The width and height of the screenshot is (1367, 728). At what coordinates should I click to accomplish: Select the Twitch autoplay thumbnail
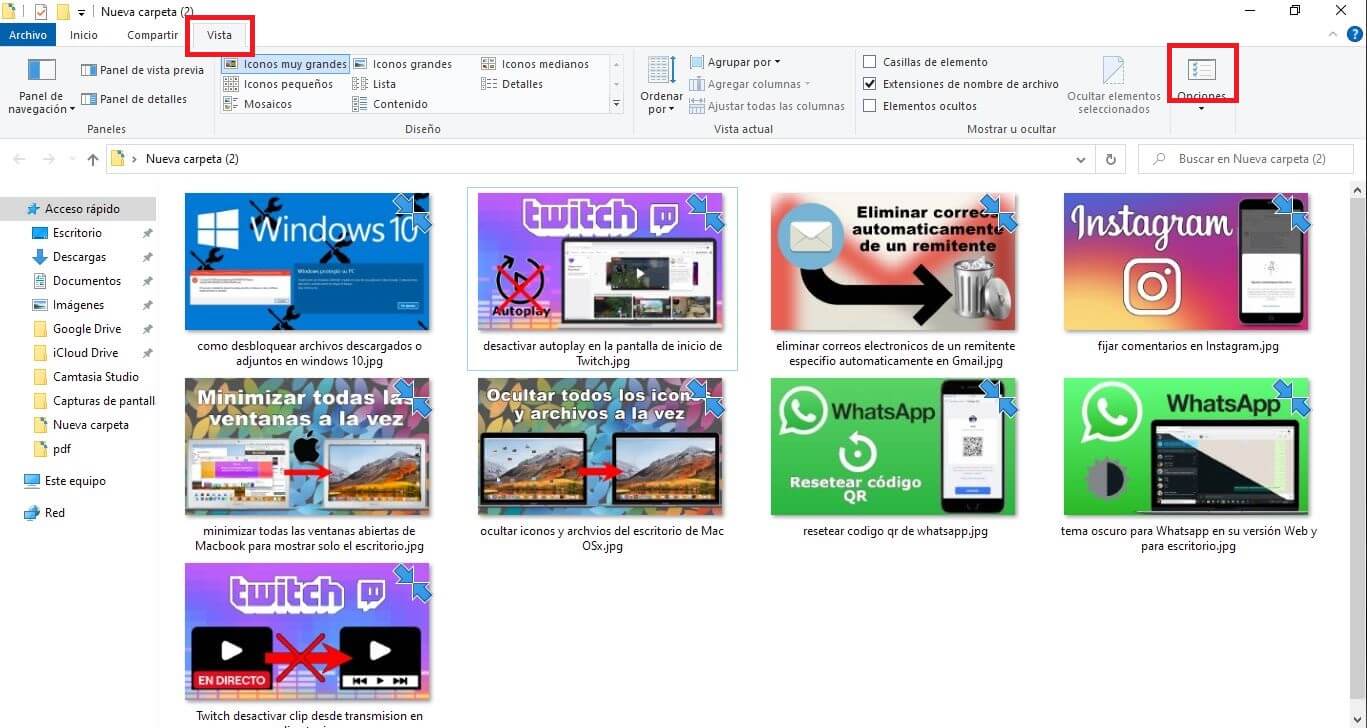pyautogui.click(x=602, y=262)
